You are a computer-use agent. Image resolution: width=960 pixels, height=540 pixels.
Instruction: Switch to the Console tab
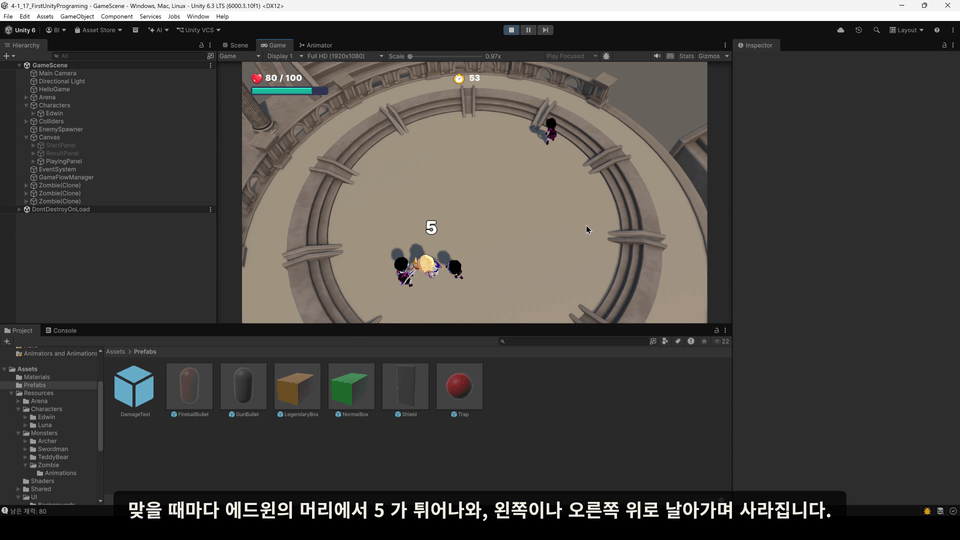(x=61, y=331)
